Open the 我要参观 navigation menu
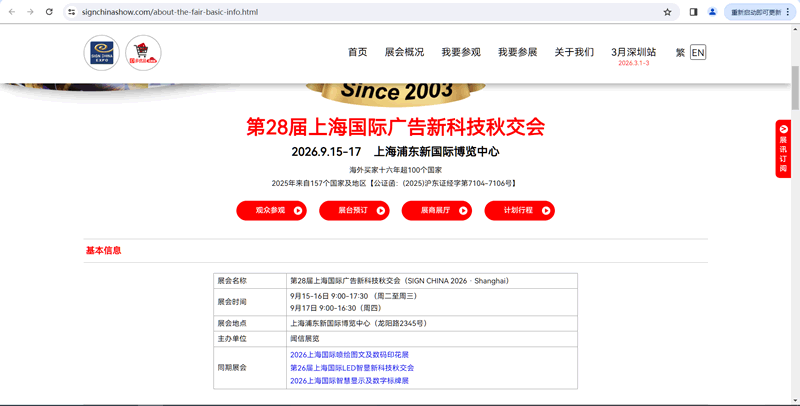The image size is (800, 406). point(461,52)
